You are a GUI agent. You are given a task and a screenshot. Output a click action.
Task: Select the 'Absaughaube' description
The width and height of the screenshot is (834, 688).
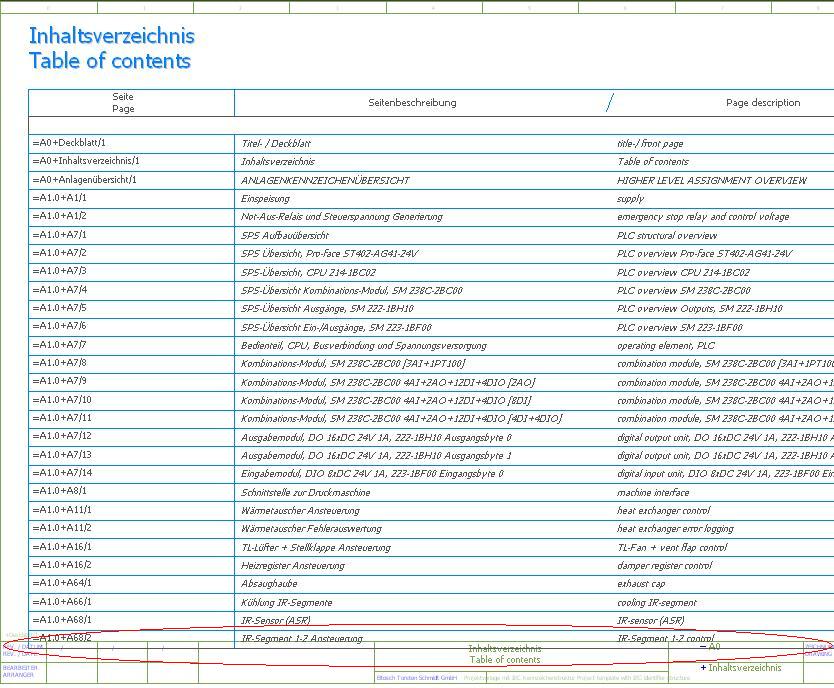[x=269, y=584]
